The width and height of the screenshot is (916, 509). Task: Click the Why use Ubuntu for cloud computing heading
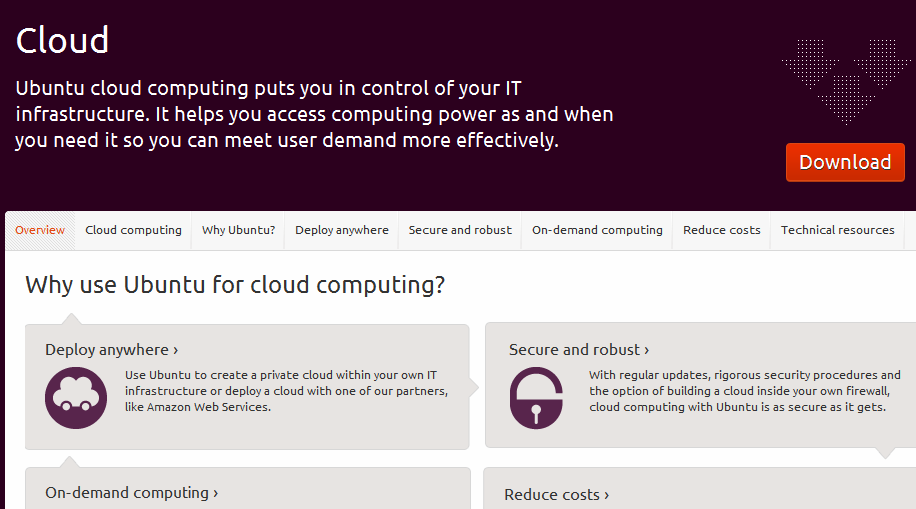(235, 285)
